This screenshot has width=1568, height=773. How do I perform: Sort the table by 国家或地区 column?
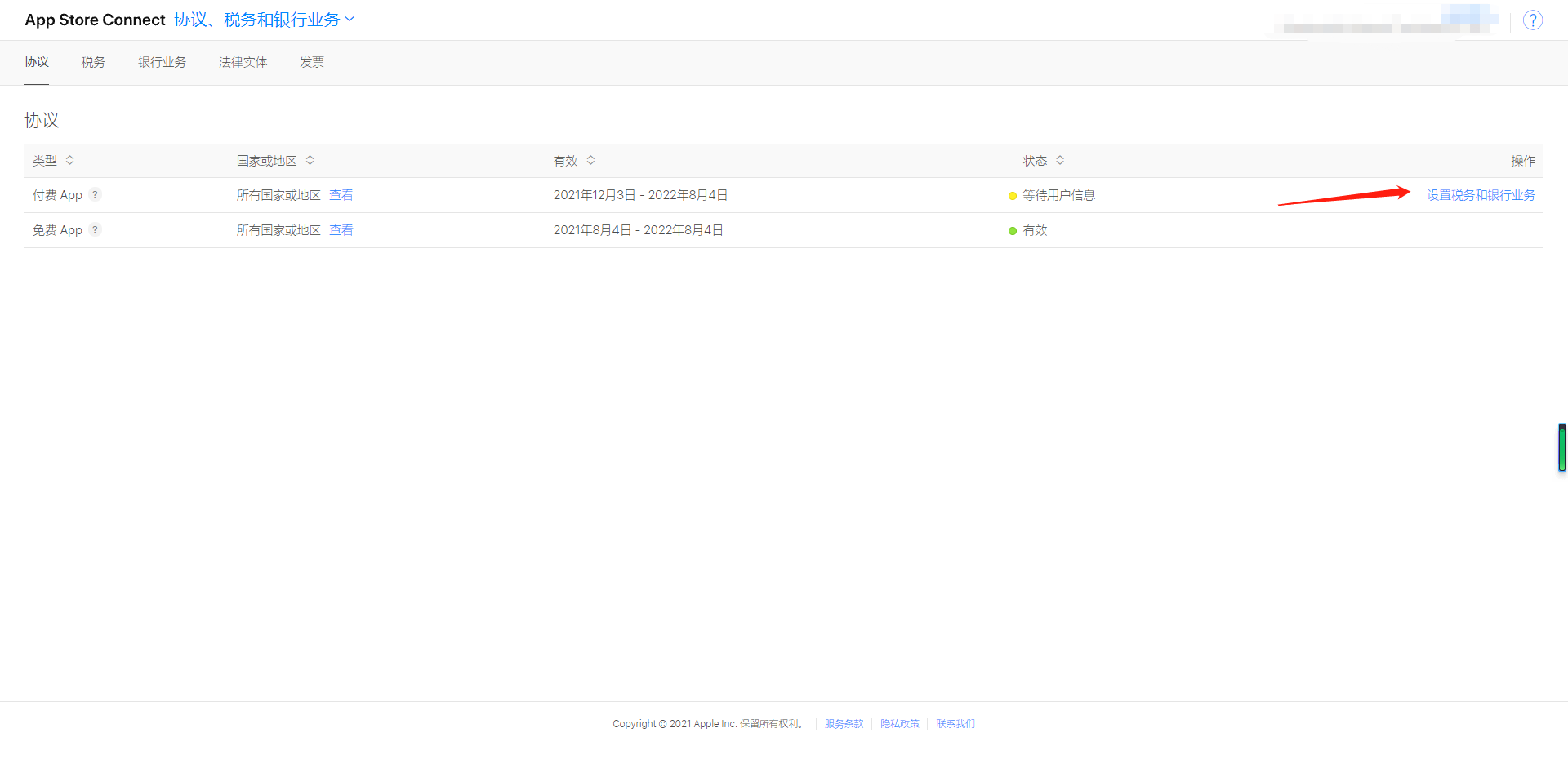coord(276,161)
